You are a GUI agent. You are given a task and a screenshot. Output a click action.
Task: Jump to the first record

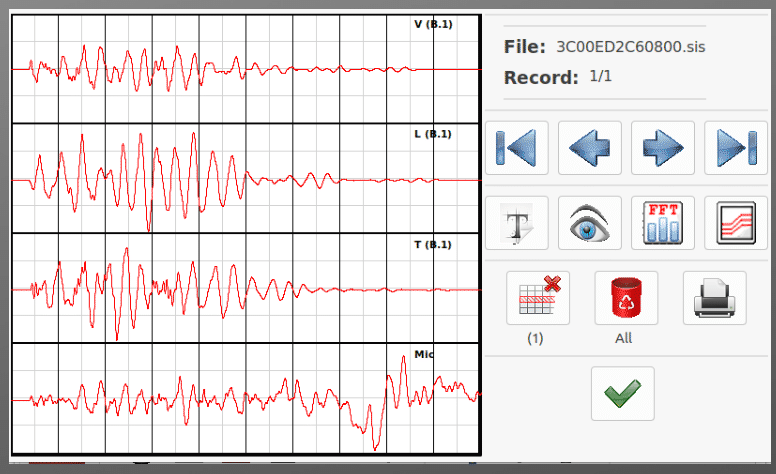point(517,149)
